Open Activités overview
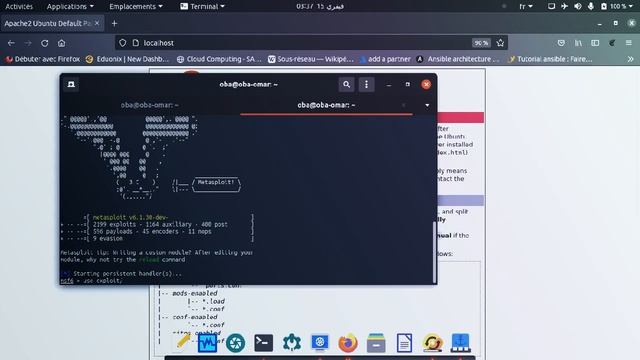Screen dimensions: 640x360 [19, 6]
